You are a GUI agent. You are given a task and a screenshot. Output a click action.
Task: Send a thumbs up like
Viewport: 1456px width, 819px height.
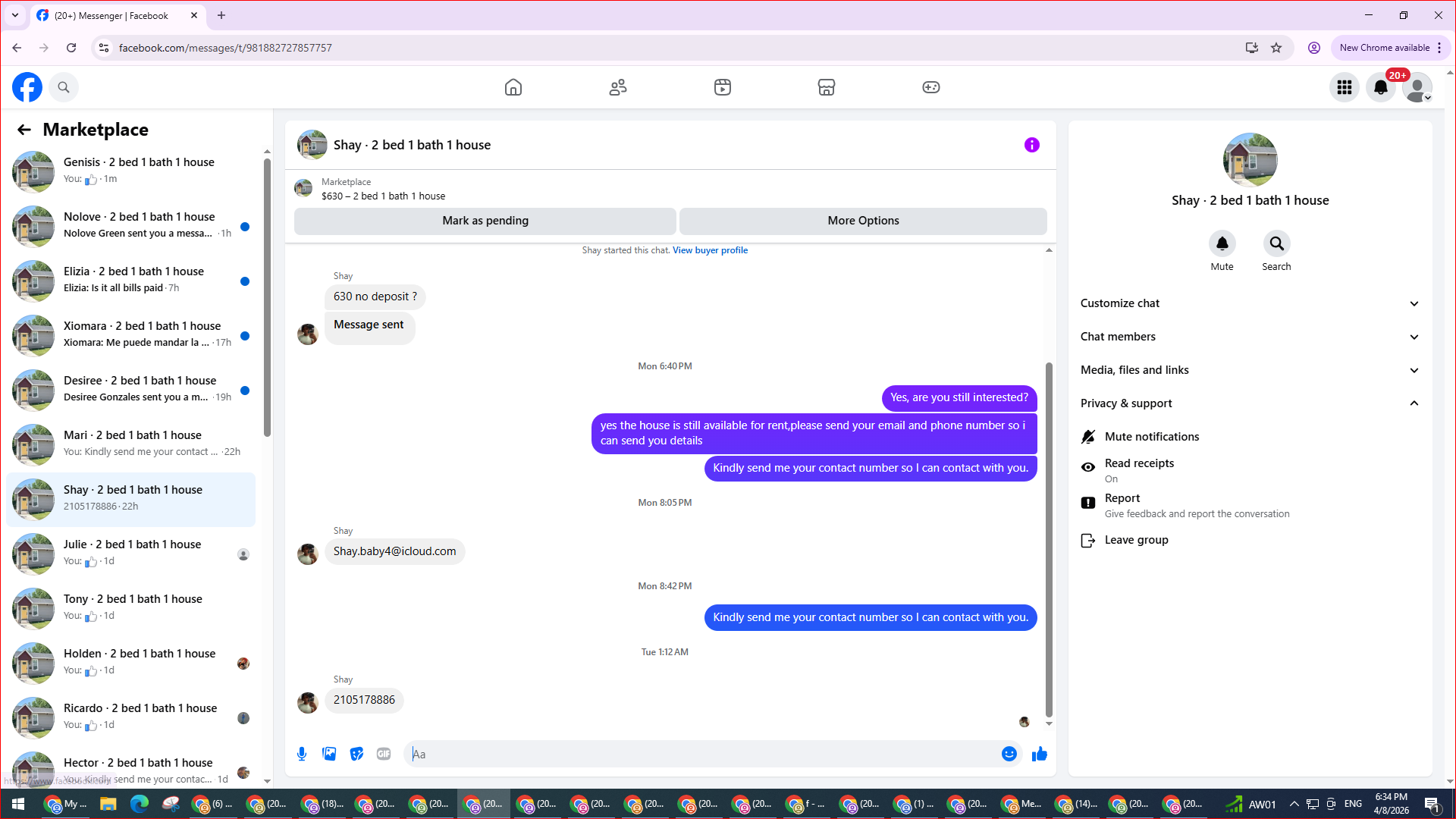point(1040,754)
